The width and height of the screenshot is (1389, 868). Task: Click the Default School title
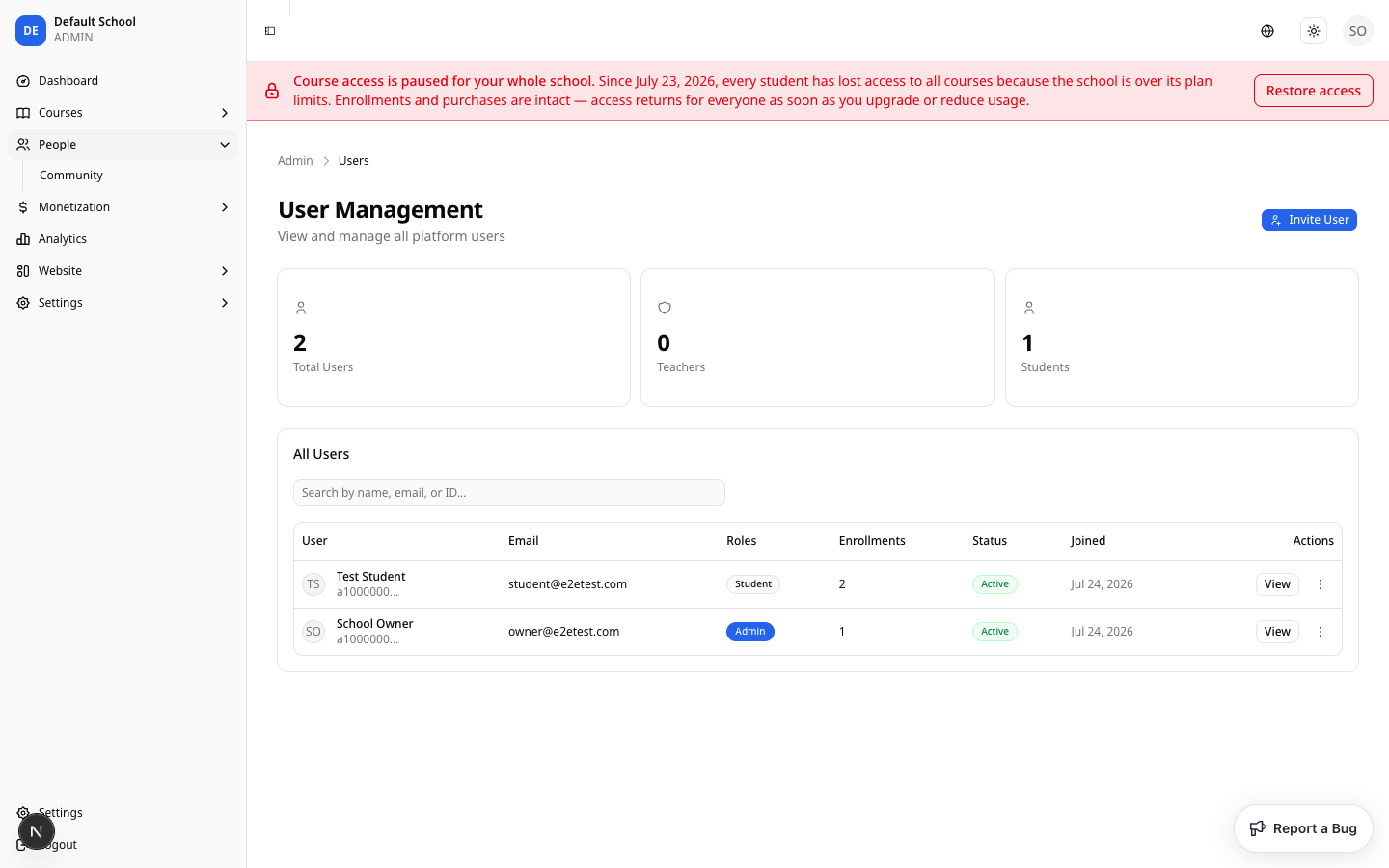pyautogui.click(x=95, y=22)
